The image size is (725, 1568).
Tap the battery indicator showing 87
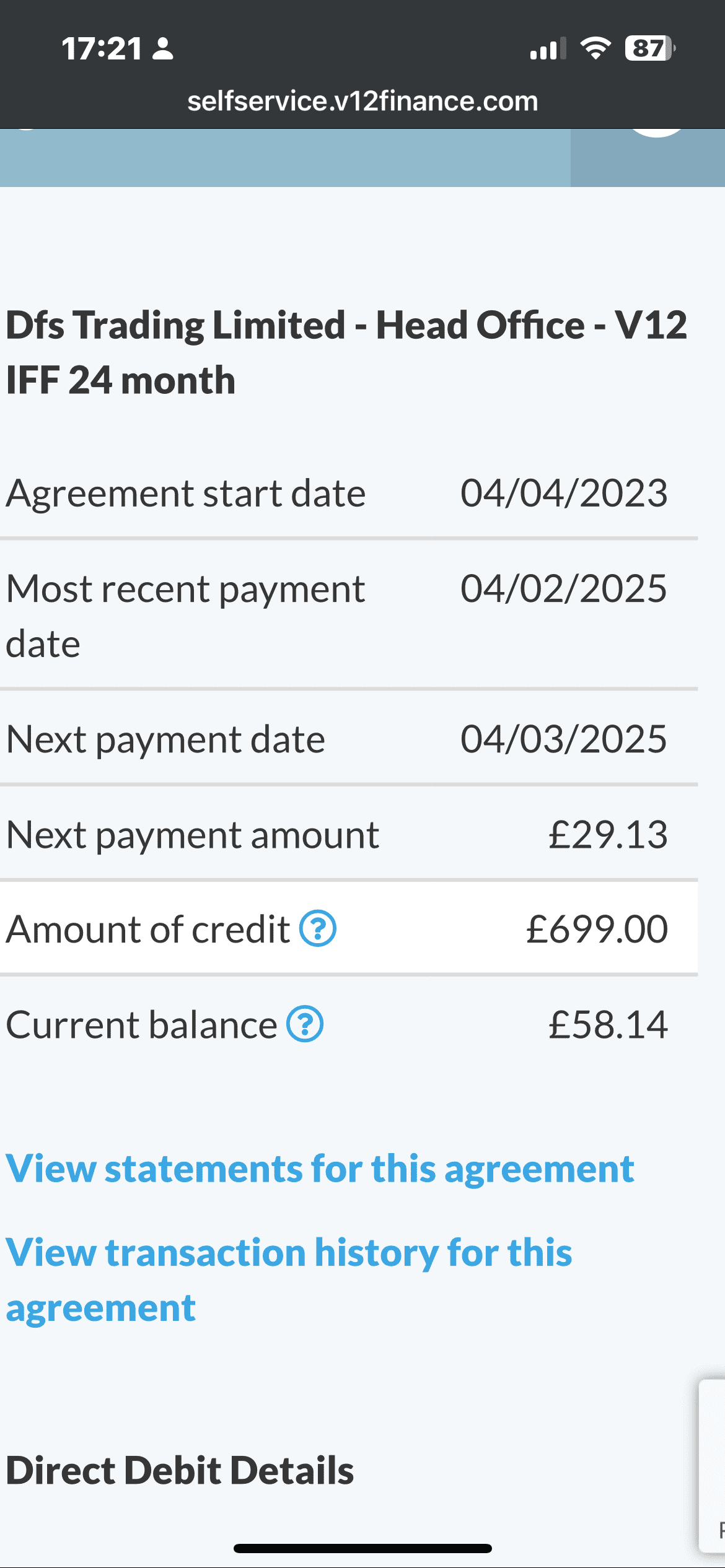coord(650,48)
